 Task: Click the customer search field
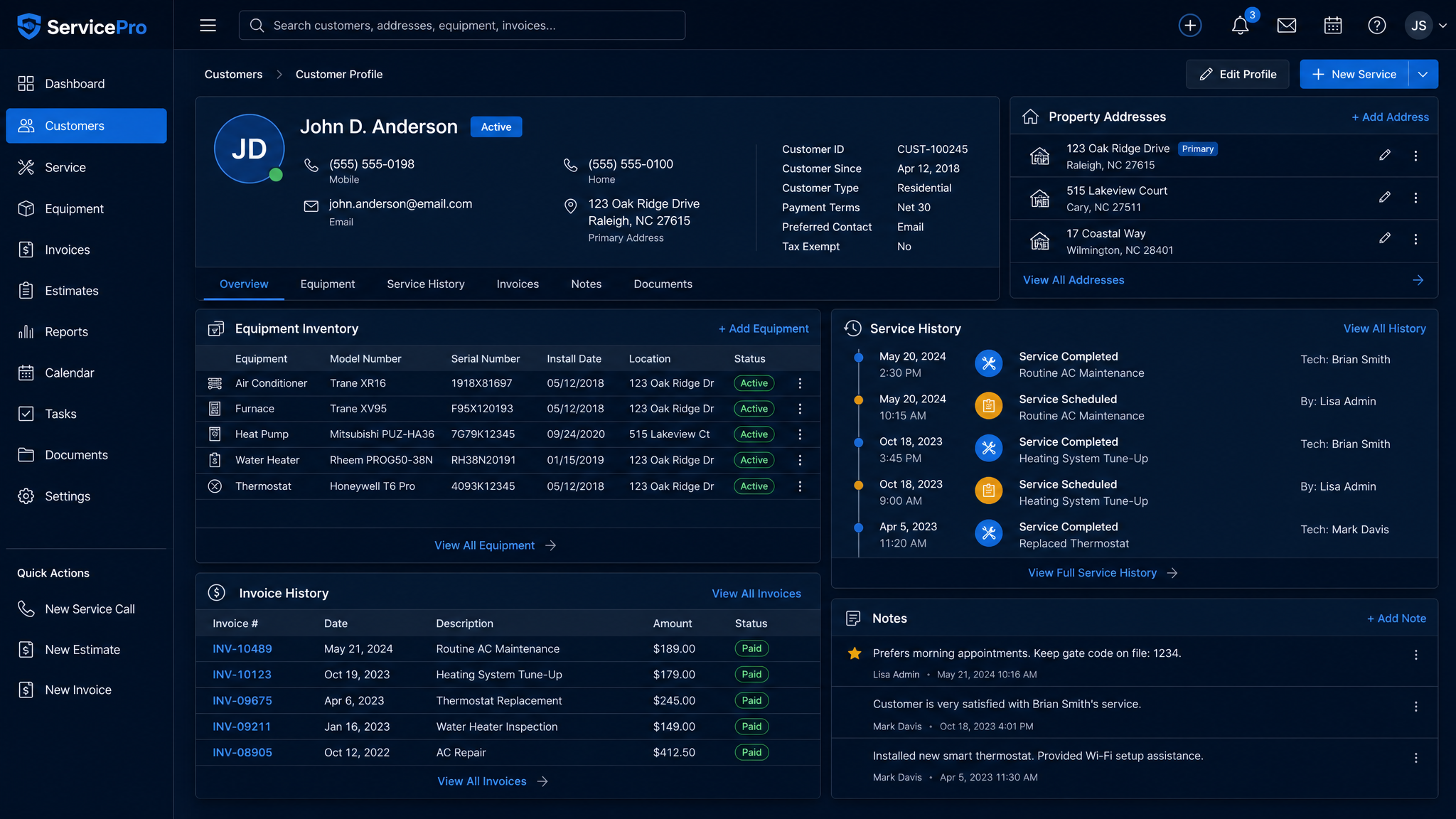pos(462,26)
